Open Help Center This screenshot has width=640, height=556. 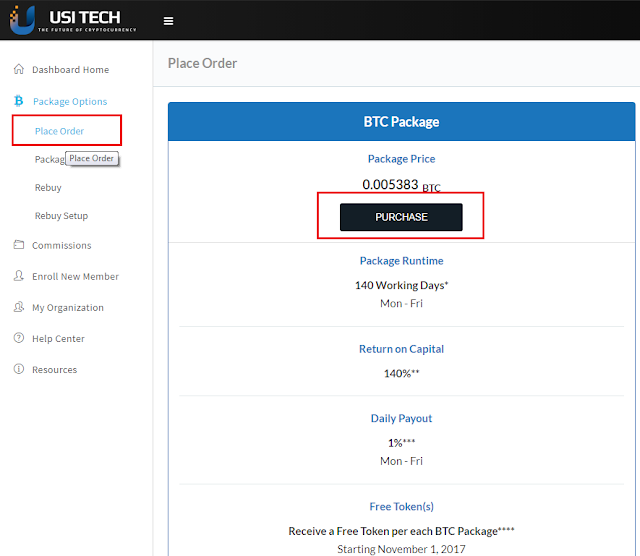58,339
